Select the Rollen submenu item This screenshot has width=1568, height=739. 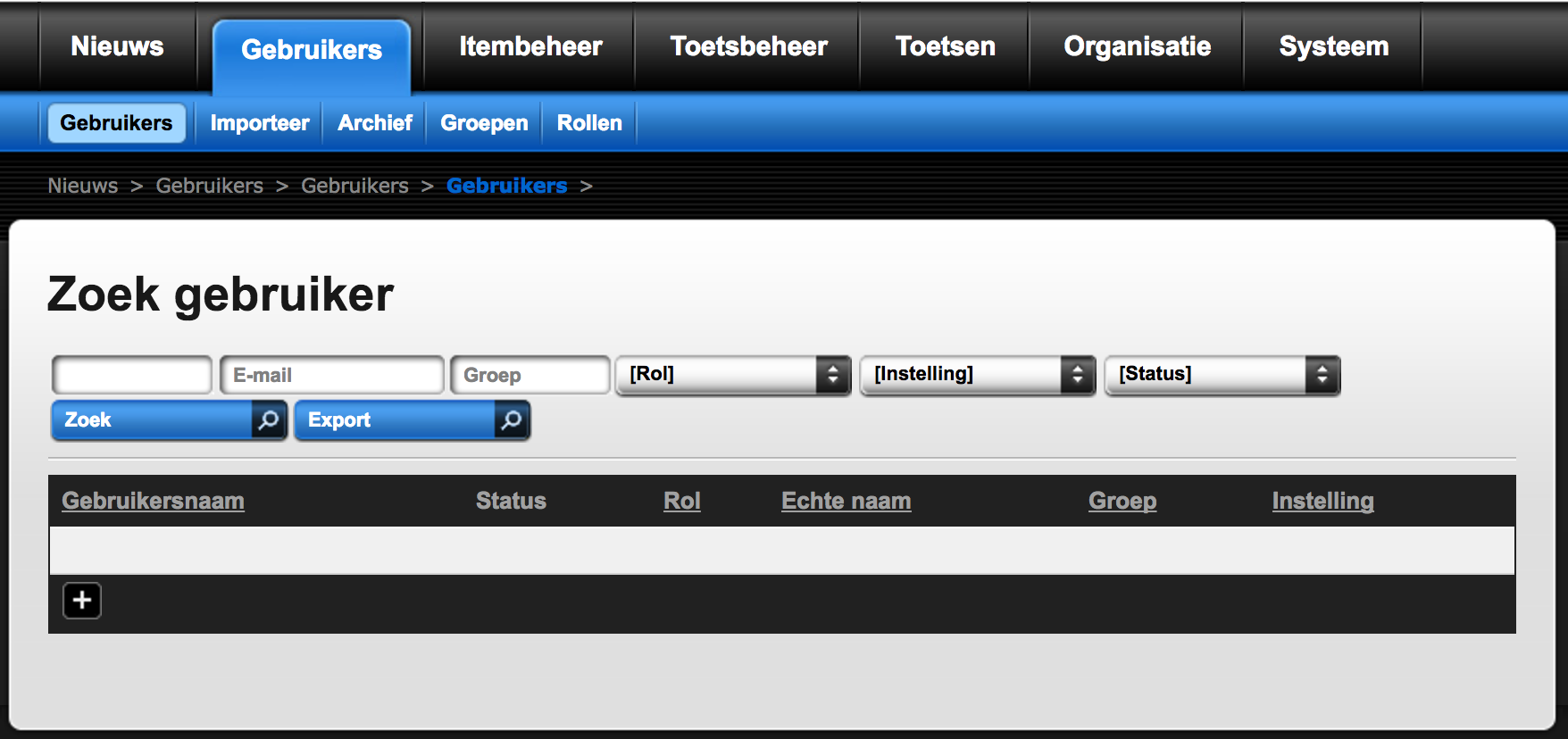click(589, 123)
